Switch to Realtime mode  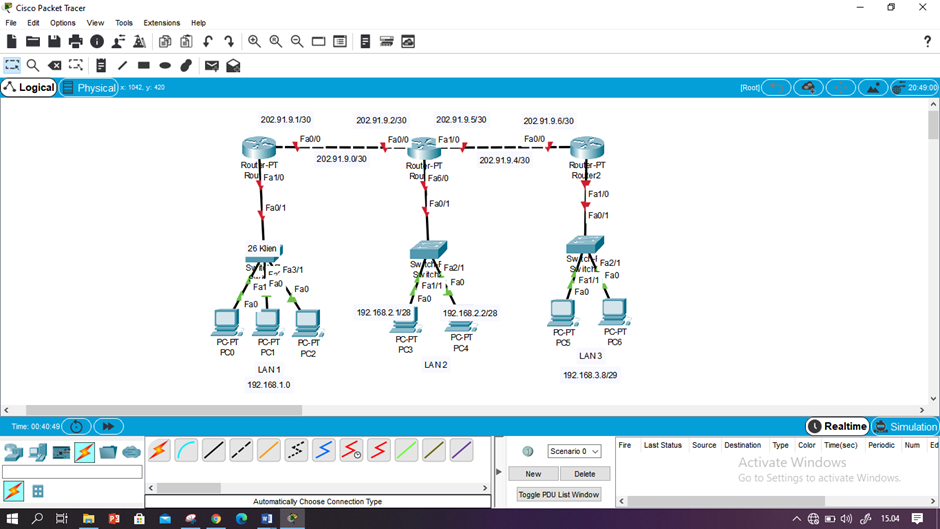tap(837, 426)
